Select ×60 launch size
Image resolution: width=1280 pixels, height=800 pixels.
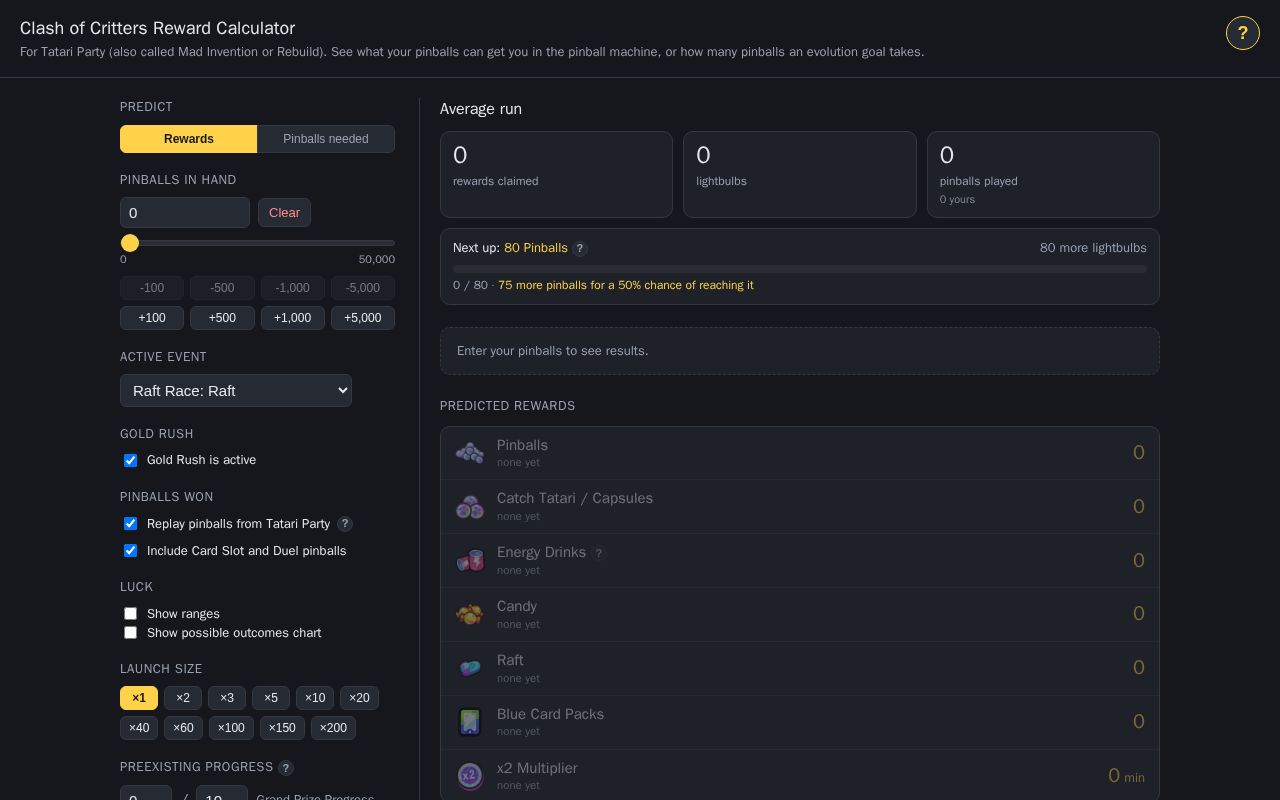point(183,728)
